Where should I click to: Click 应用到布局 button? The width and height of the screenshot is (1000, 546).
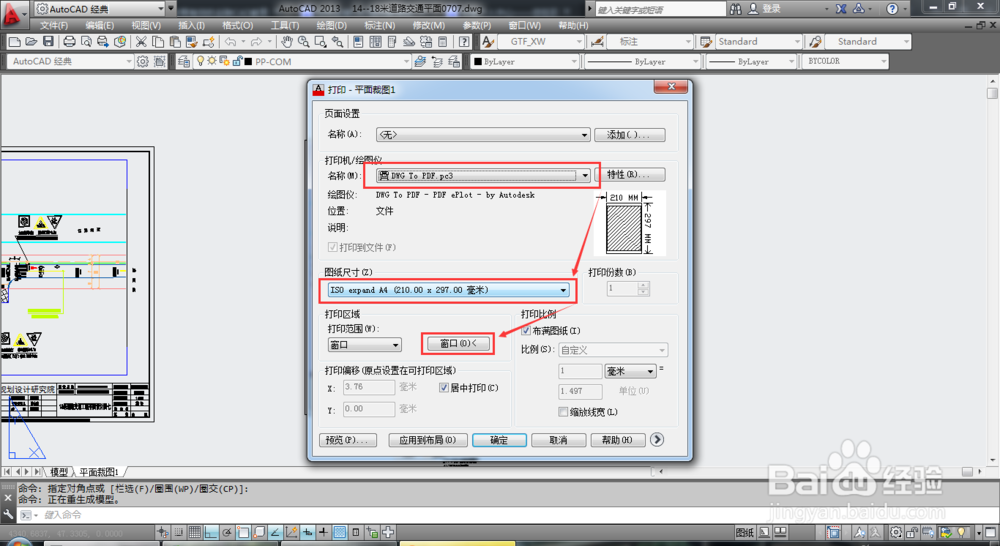pyautogui.click(x=427, y=440)
